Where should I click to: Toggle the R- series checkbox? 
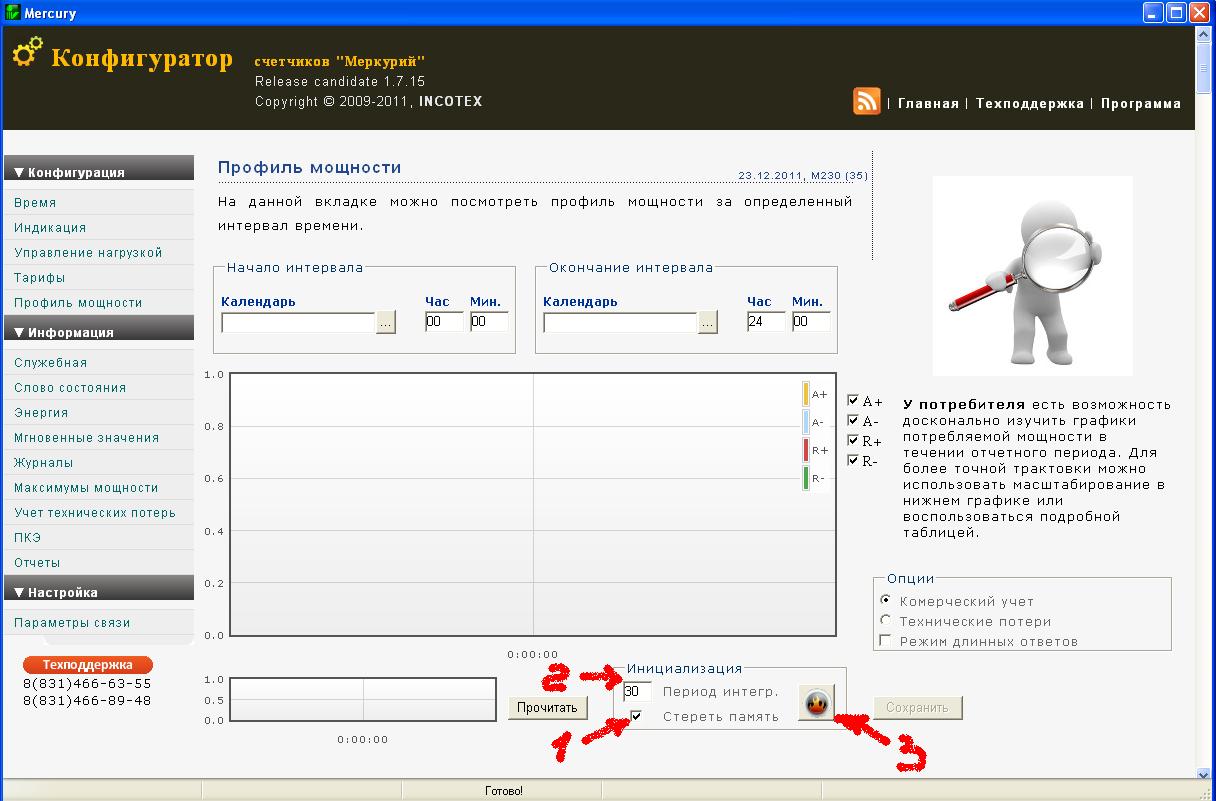[853, 461]
